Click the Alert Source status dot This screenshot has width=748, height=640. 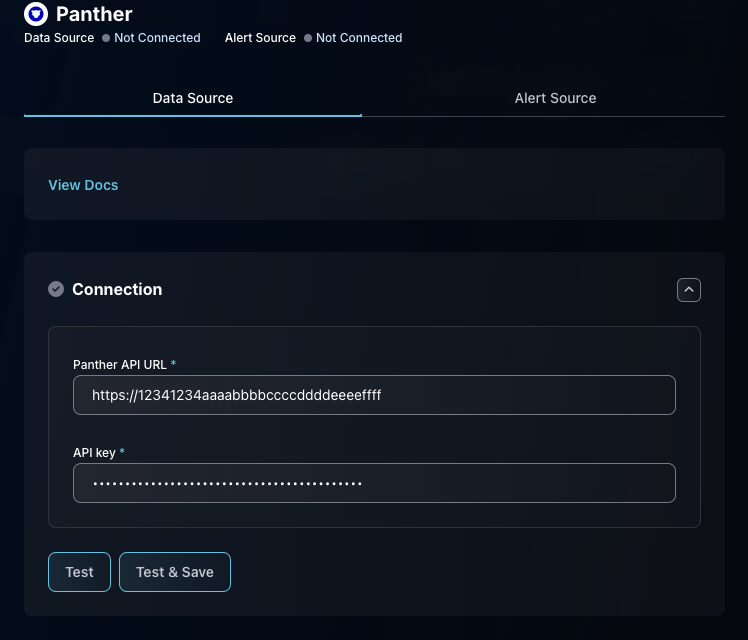[308, 38]
